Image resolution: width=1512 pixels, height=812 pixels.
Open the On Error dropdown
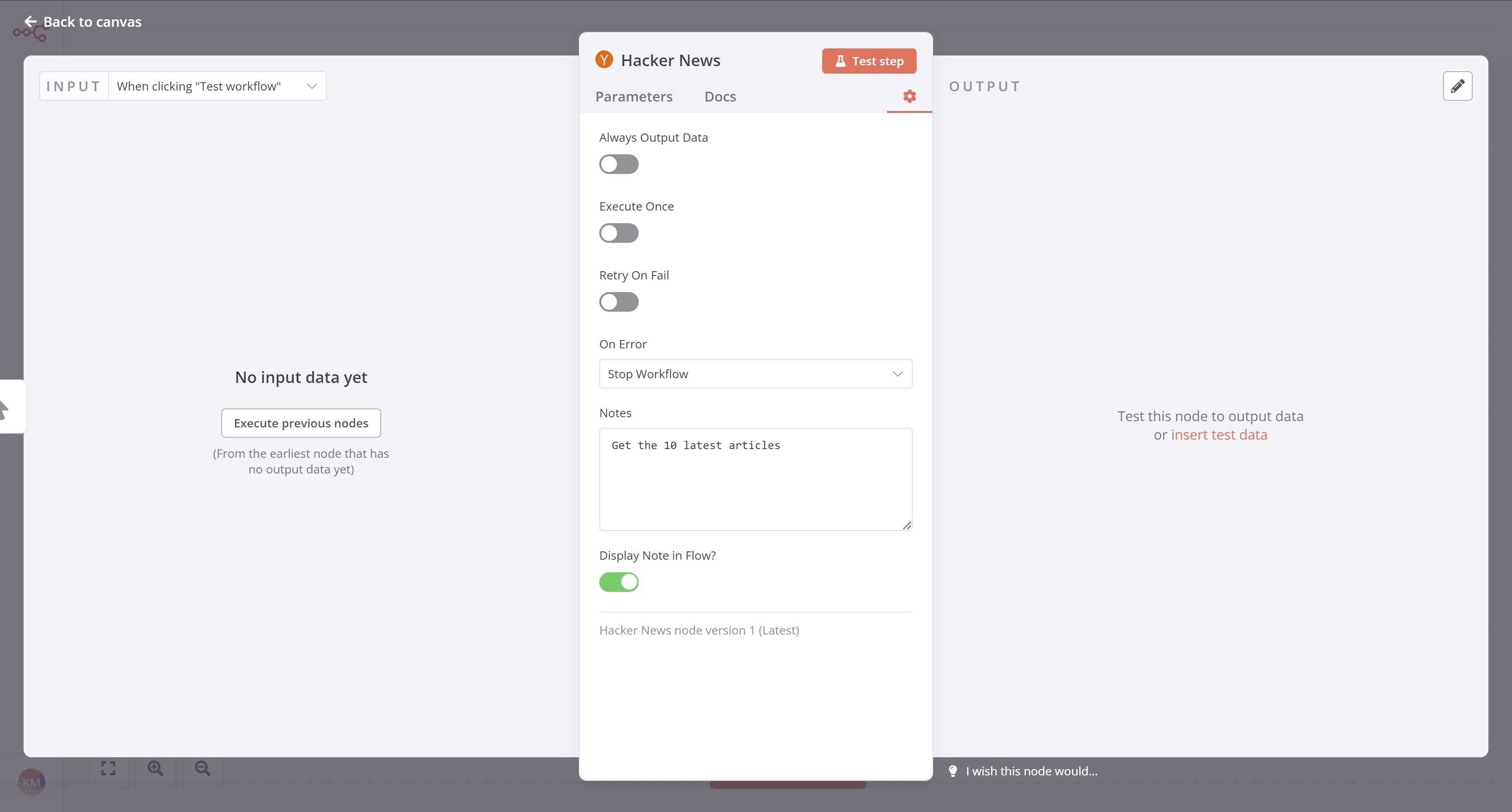pos(756,374)
